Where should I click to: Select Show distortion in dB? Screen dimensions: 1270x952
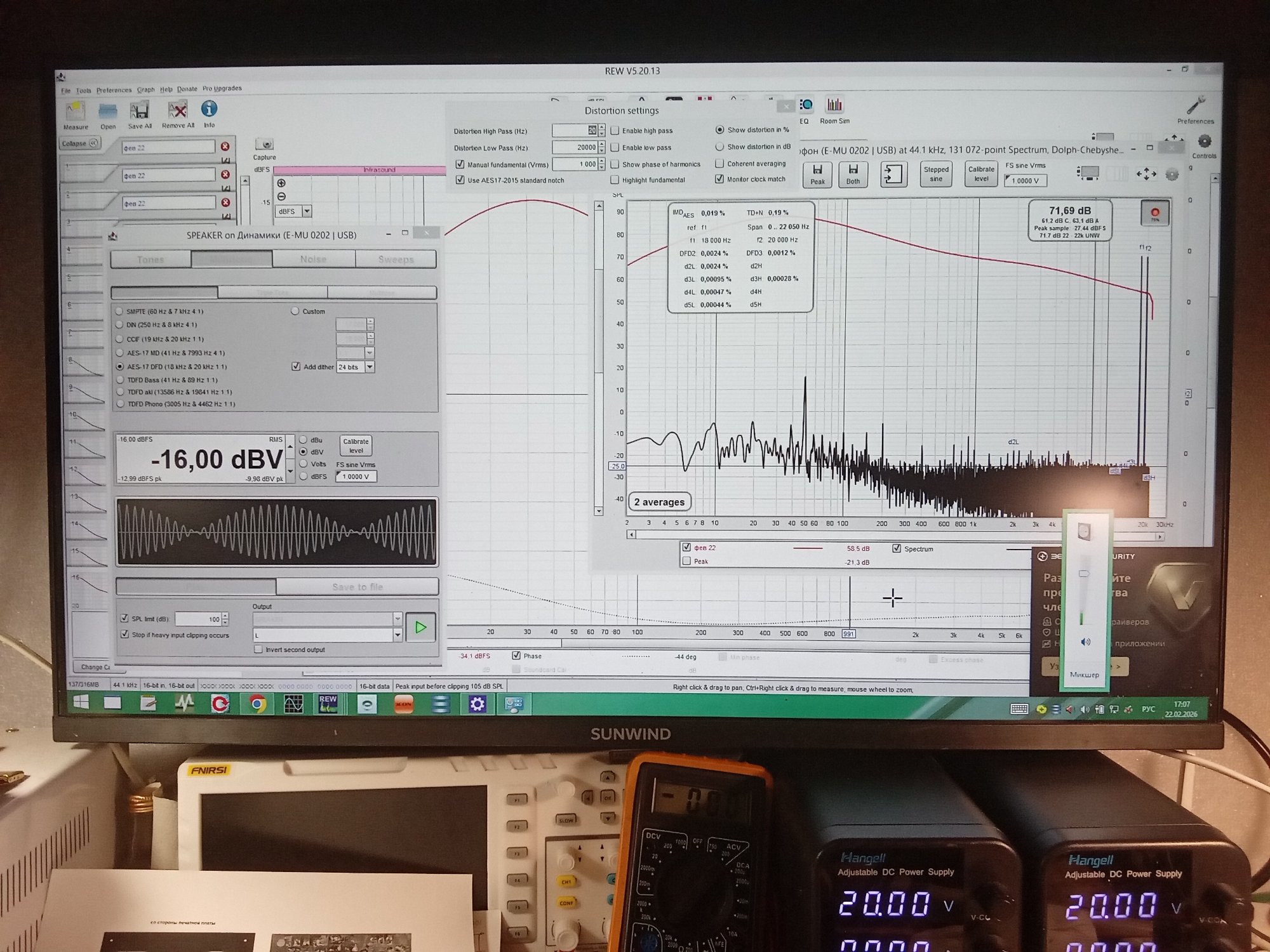719,147
